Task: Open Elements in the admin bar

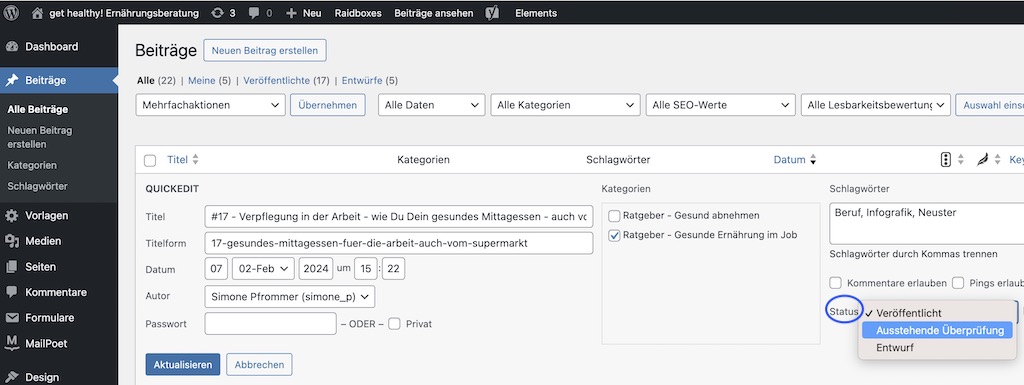Action: pyautogui.click(x=536, y=13)
